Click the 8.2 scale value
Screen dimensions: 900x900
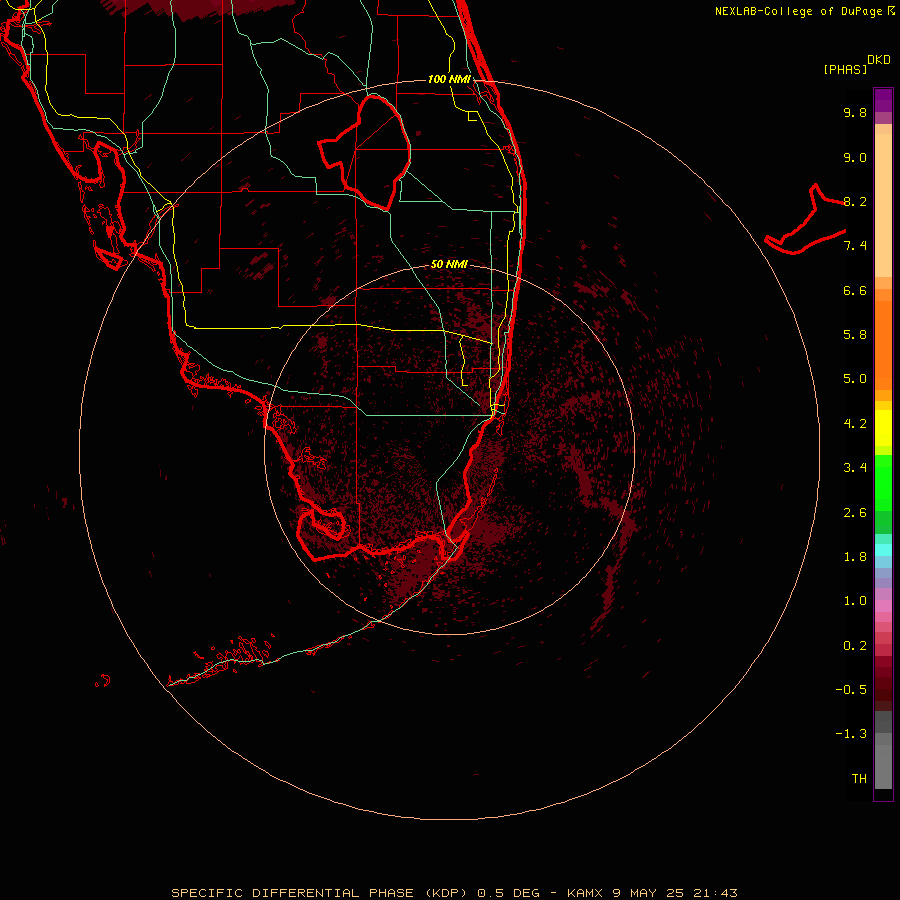(855, 201)
